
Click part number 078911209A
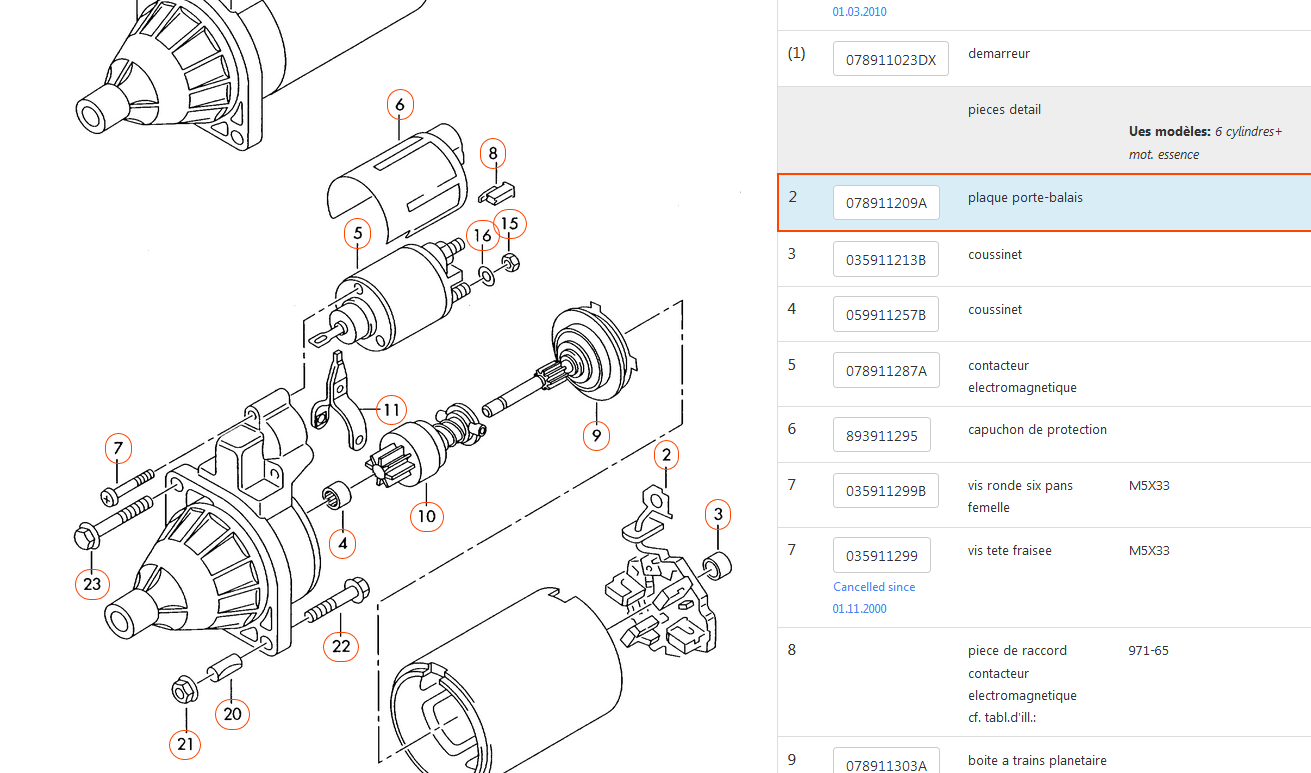(886, 203)
